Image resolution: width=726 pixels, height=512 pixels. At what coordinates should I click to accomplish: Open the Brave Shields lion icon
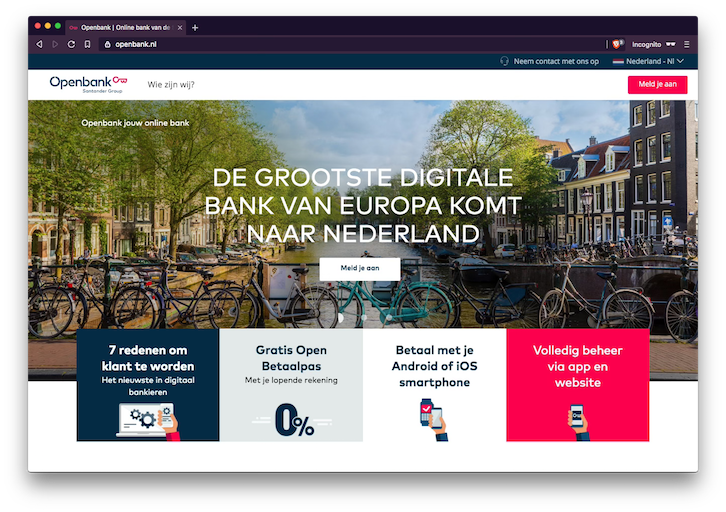click(x=616, y=44)
